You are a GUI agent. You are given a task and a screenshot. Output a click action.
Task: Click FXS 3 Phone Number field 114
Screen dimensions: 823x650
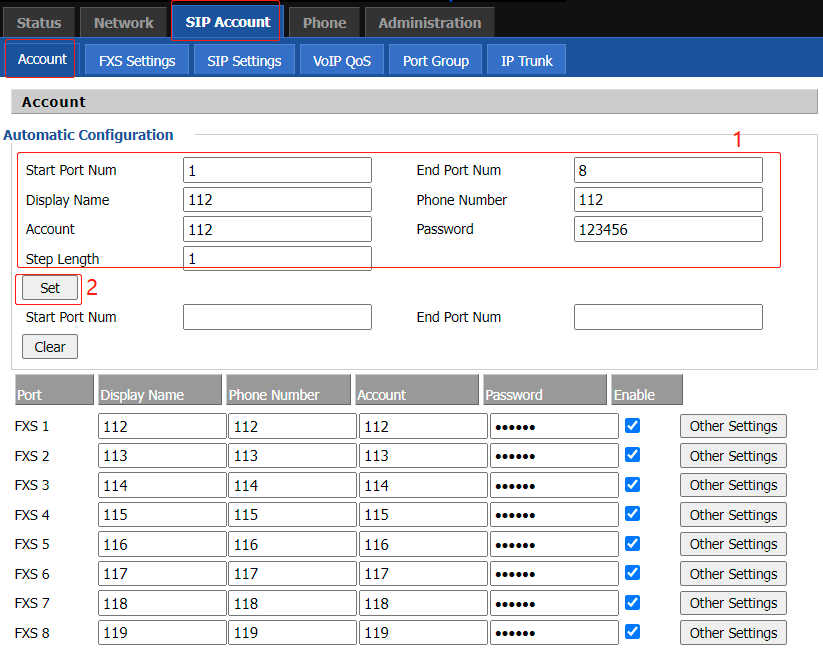pos(292,485)
